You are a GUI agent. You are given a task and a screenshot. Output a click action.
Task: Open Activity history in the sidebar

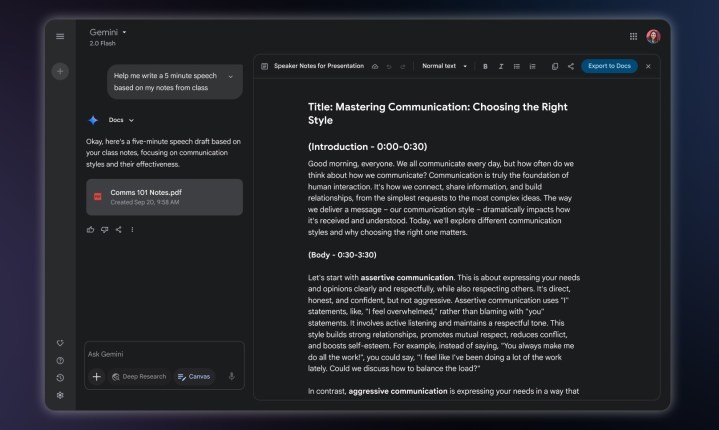60,378
